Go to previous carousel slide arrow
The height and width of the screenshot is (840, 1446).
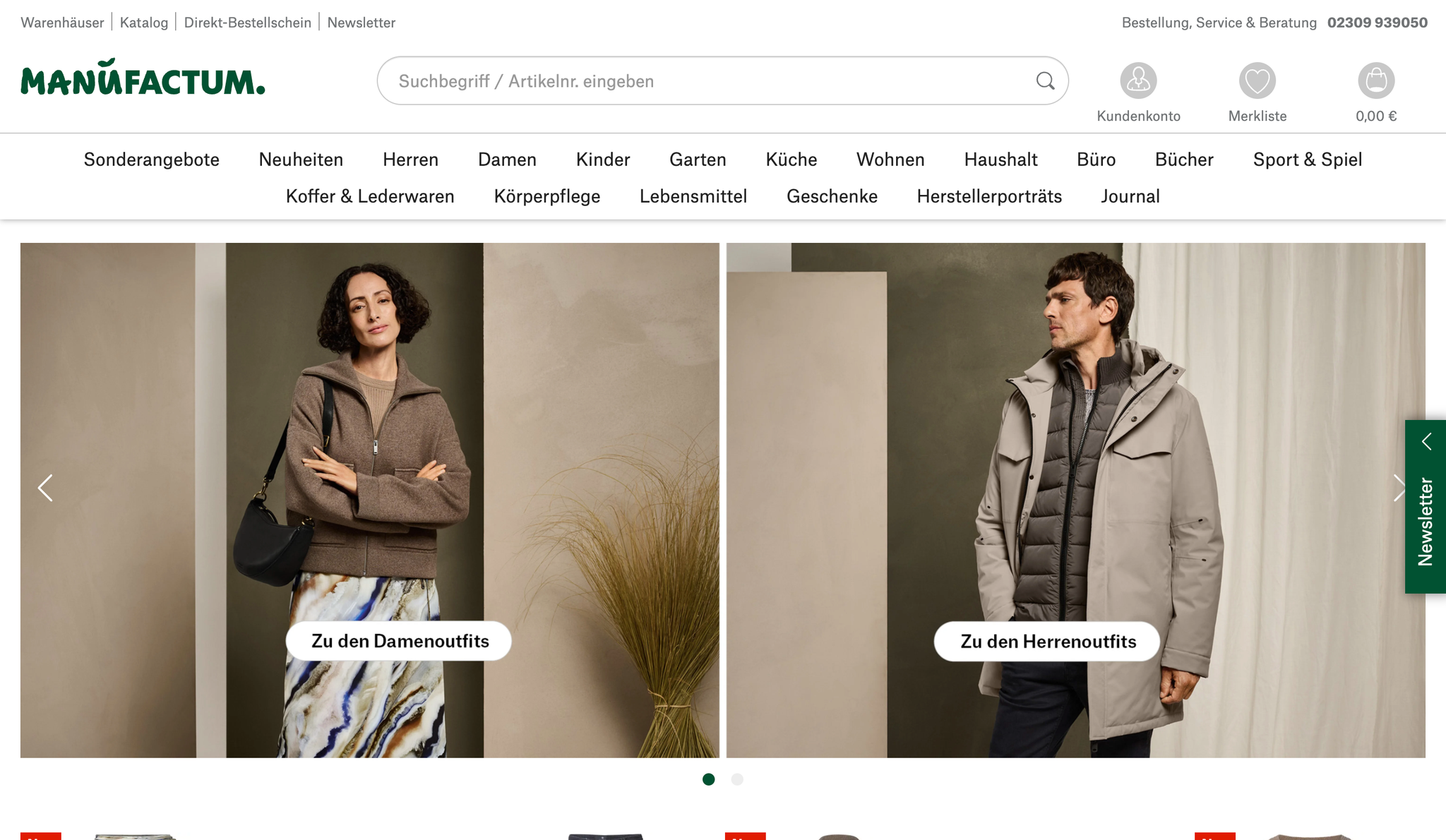point(46,488)
